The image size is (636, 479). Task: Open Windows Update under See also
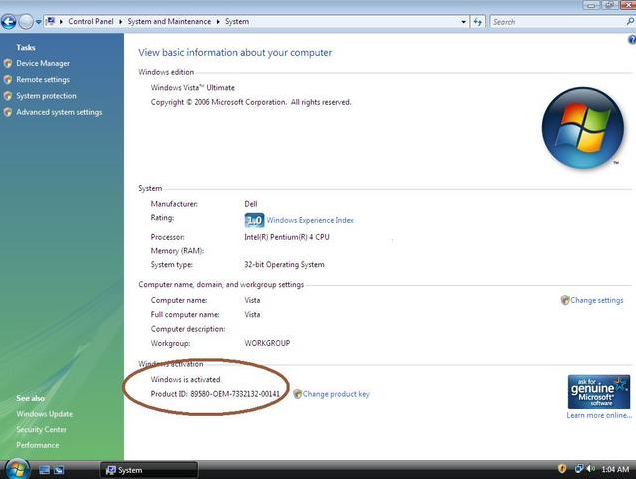tap(45, 414)
